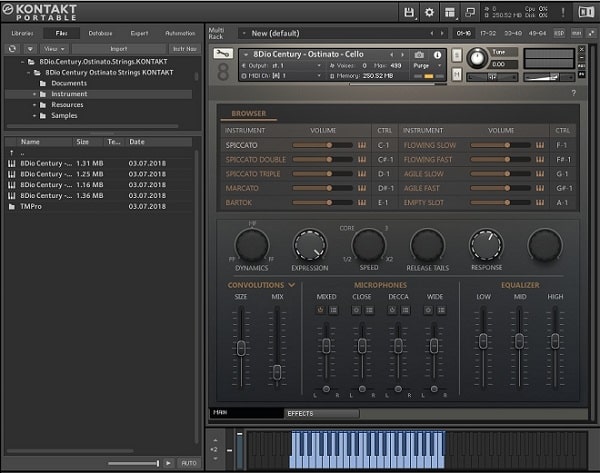Screen dimensions: 600x473
Task: Open the multi preset dropdown arrow
Action: pyautogui.click(x=244, y=33)
